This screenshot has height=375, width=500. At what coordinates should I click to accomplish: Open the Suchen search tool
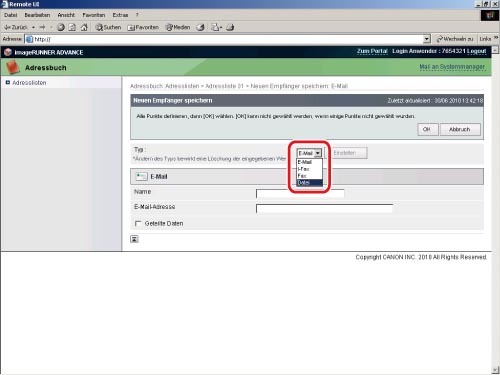108,27
